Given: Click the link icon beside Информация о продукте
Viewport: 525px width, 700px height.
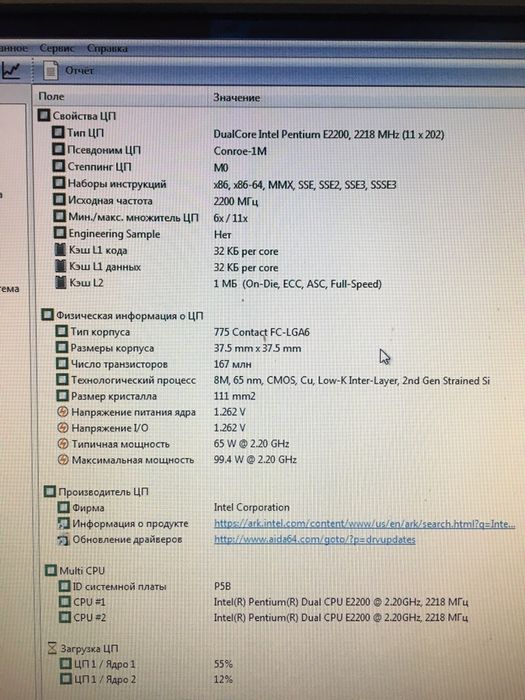Looking at the screenshot, I should point(64,523).
